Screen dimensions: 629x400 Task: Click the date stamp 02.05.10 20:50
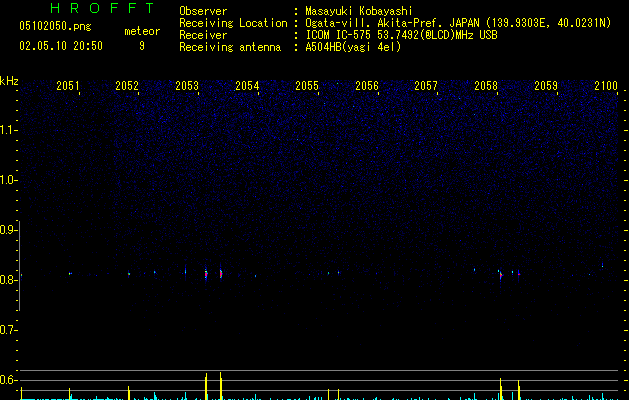[x=61, y=46]
